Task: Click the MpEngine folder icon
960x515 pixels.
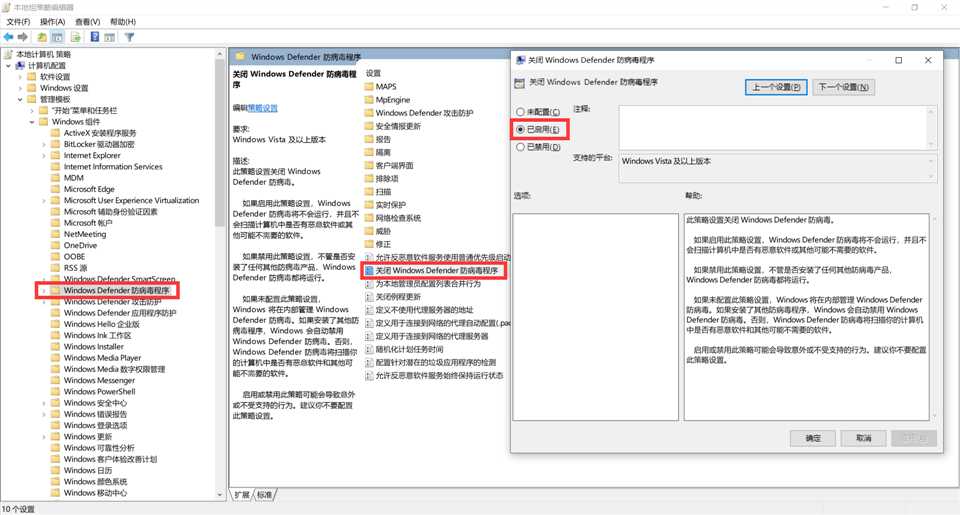Action: [369, 100]
